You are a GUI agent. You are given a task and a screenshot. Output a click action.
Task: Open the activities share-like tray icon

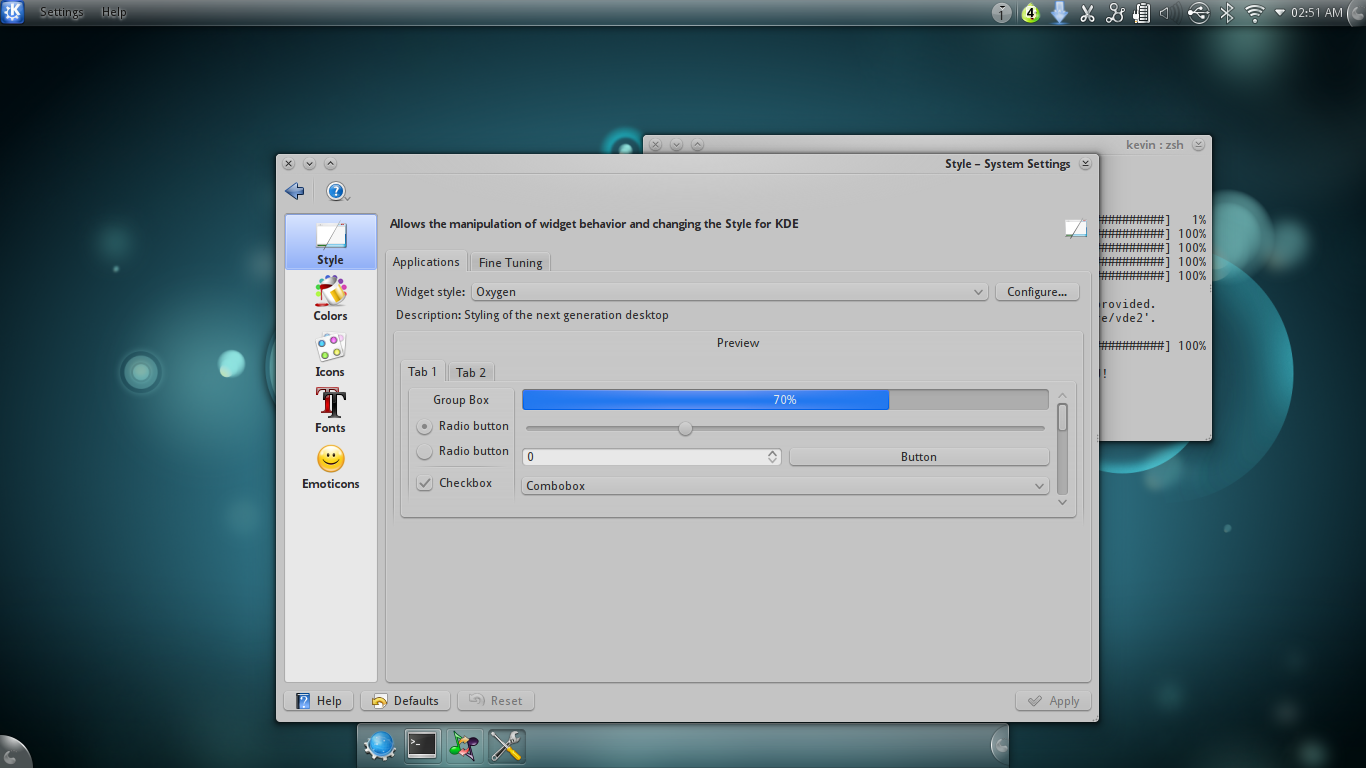(1115, 13)
